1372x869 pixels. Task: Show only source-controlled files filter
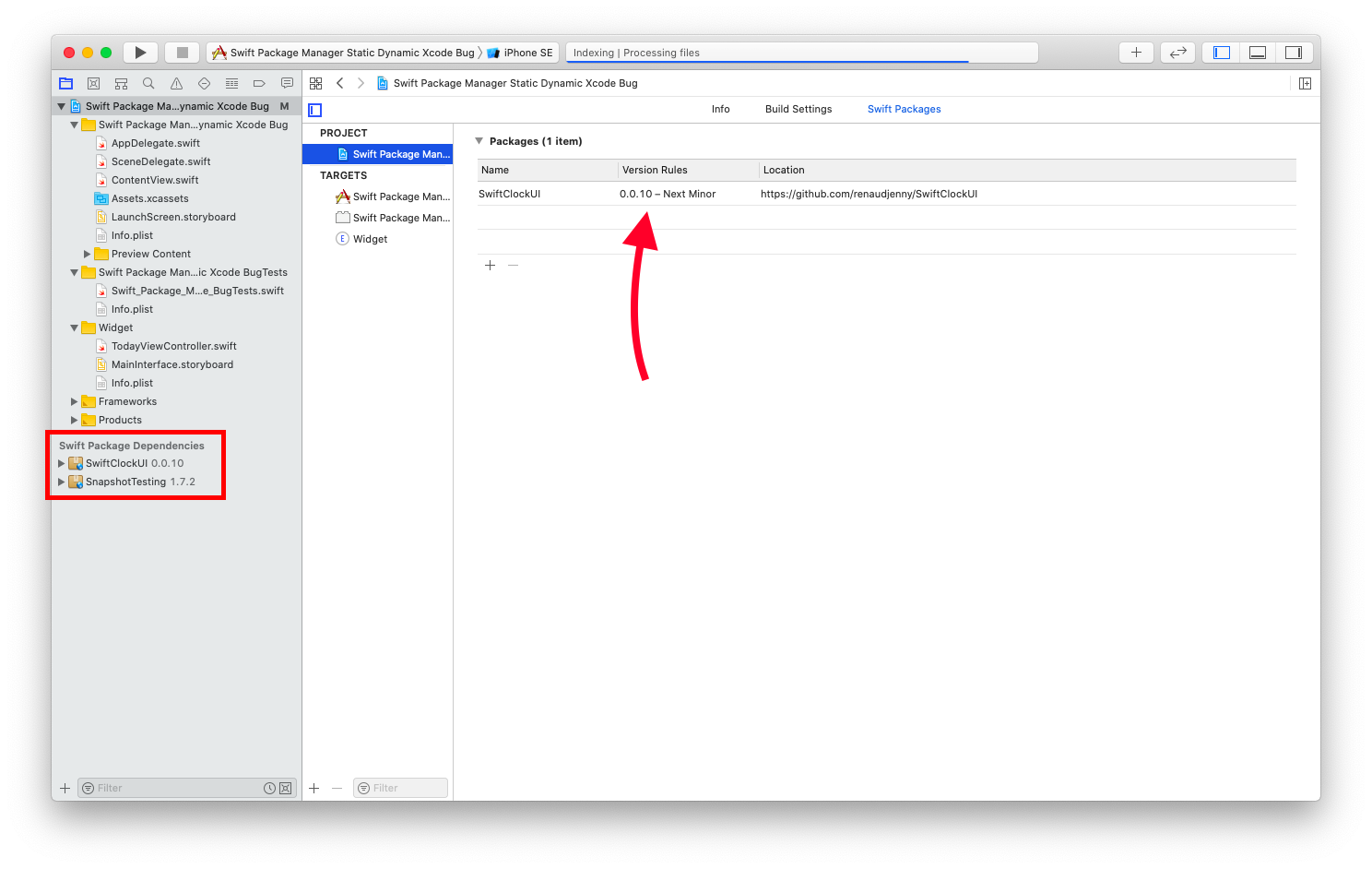286,788
